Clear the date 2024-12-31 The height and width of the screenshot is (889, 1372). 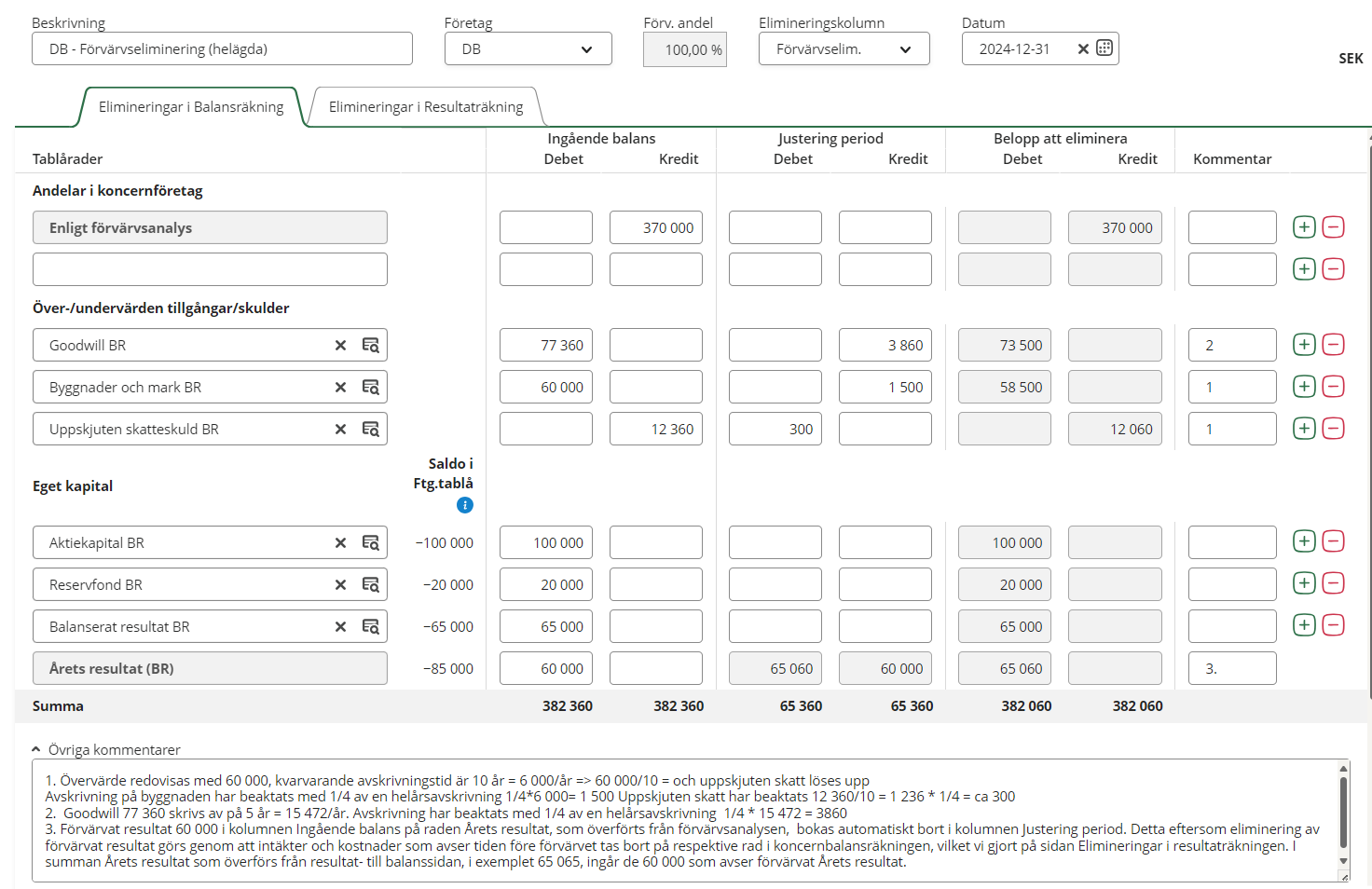click(x=1083, y=48)
